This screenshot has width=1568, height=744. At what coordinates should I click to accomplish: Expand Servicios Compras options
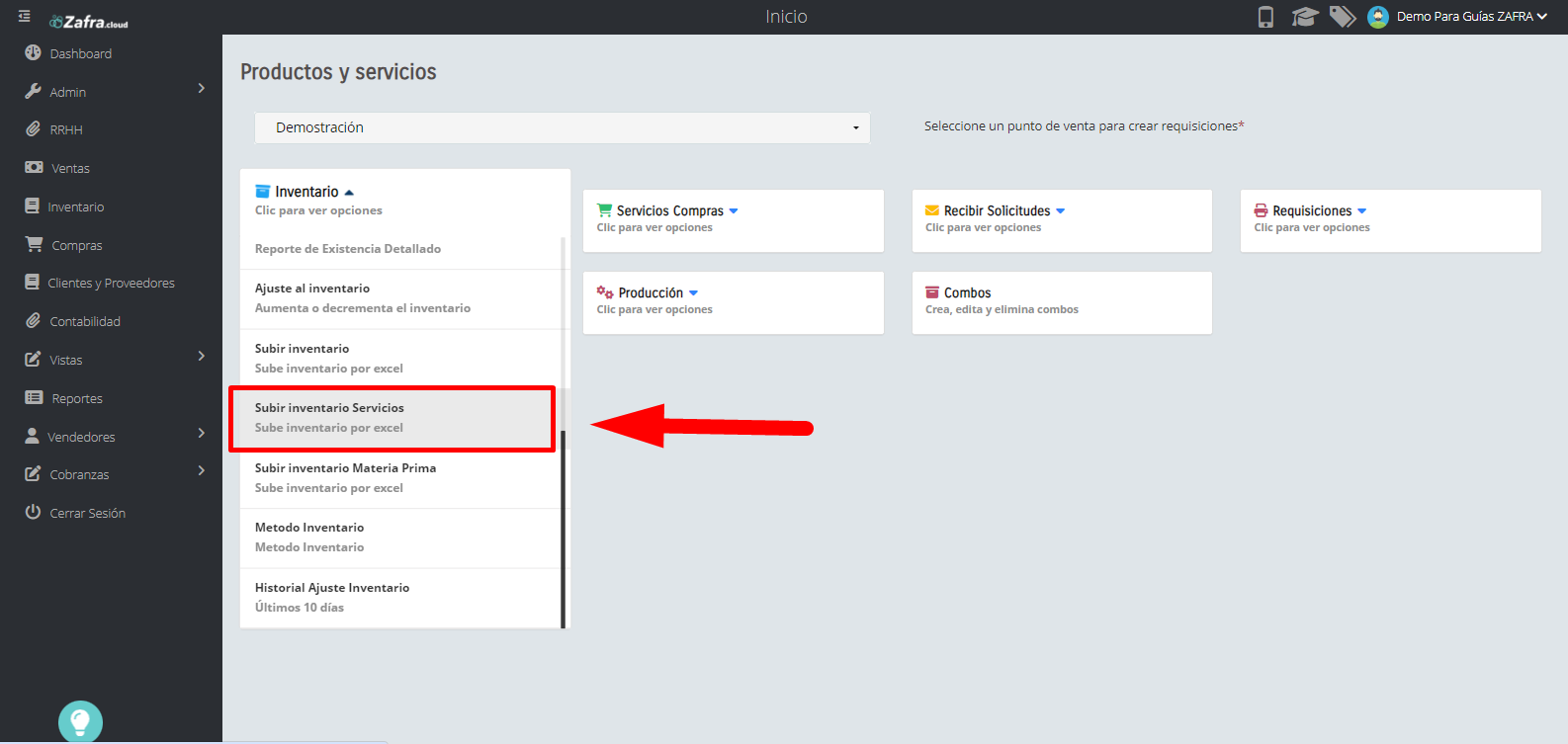(x=734, y=211)
